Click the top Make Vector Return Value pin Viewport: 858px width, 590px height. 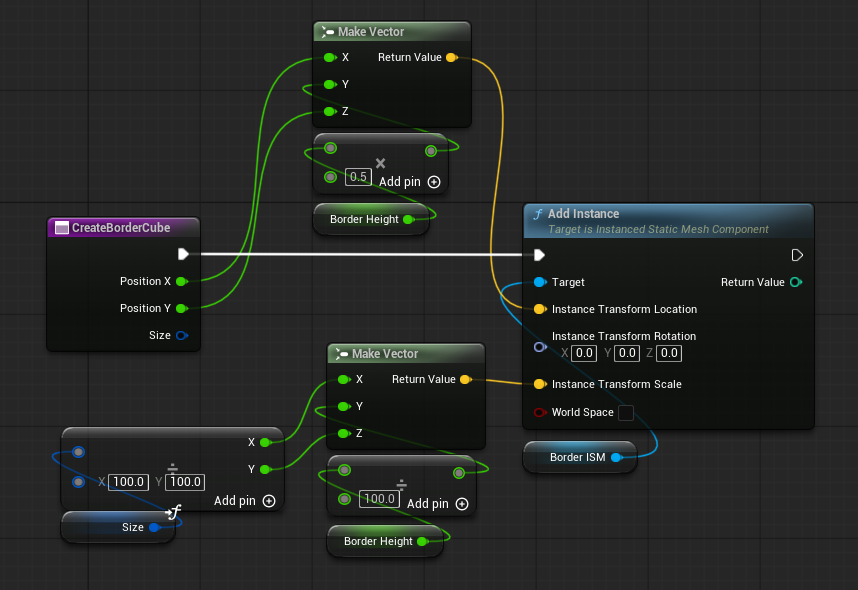(x=451, y=58)
